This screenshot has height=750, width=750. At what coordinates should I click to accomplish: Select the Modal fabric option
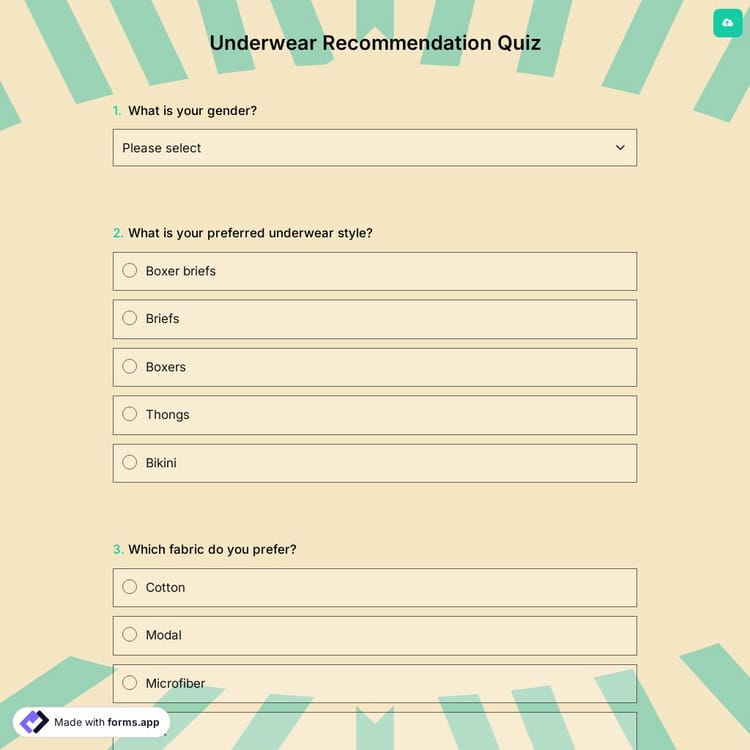(130, 634)
